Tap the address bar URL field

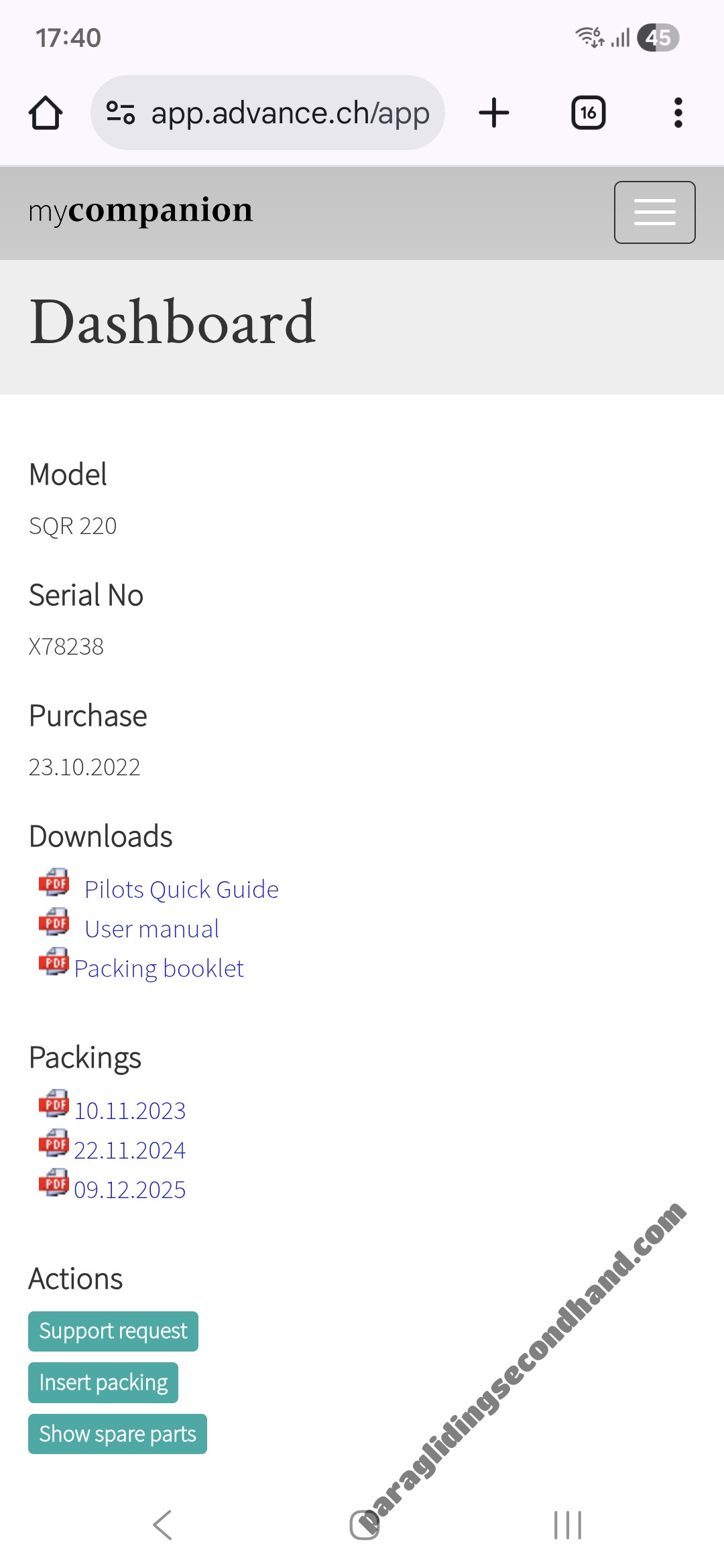pos(290,113)
